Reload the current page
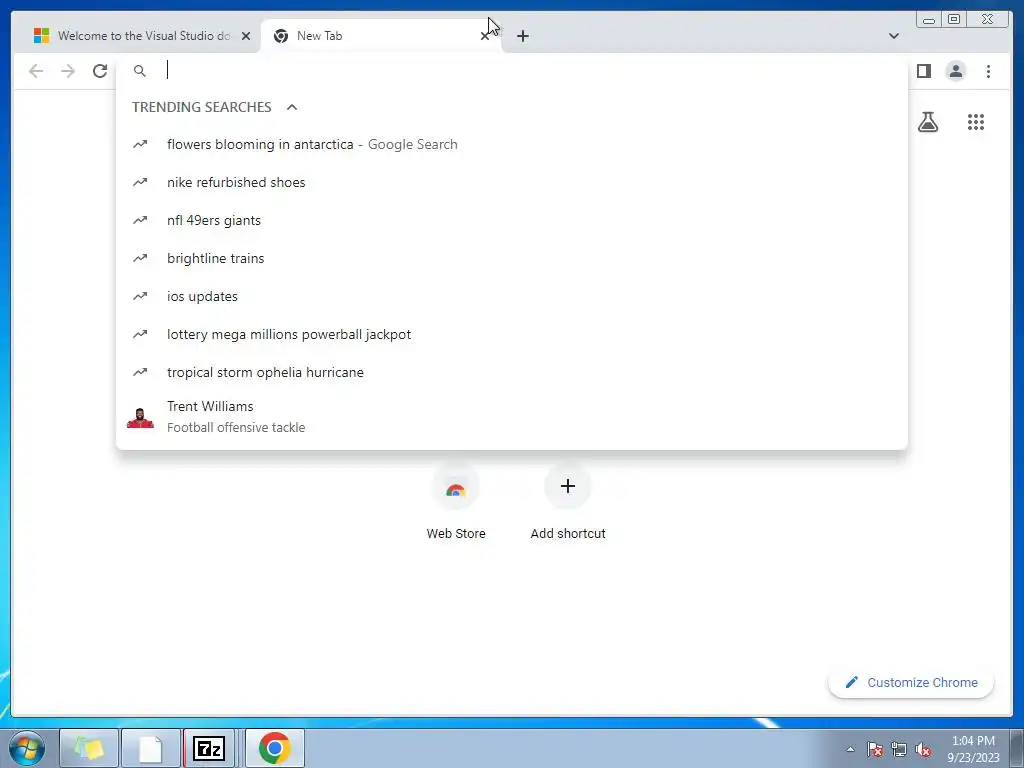 pyautogui.click(x=100, y=71)
